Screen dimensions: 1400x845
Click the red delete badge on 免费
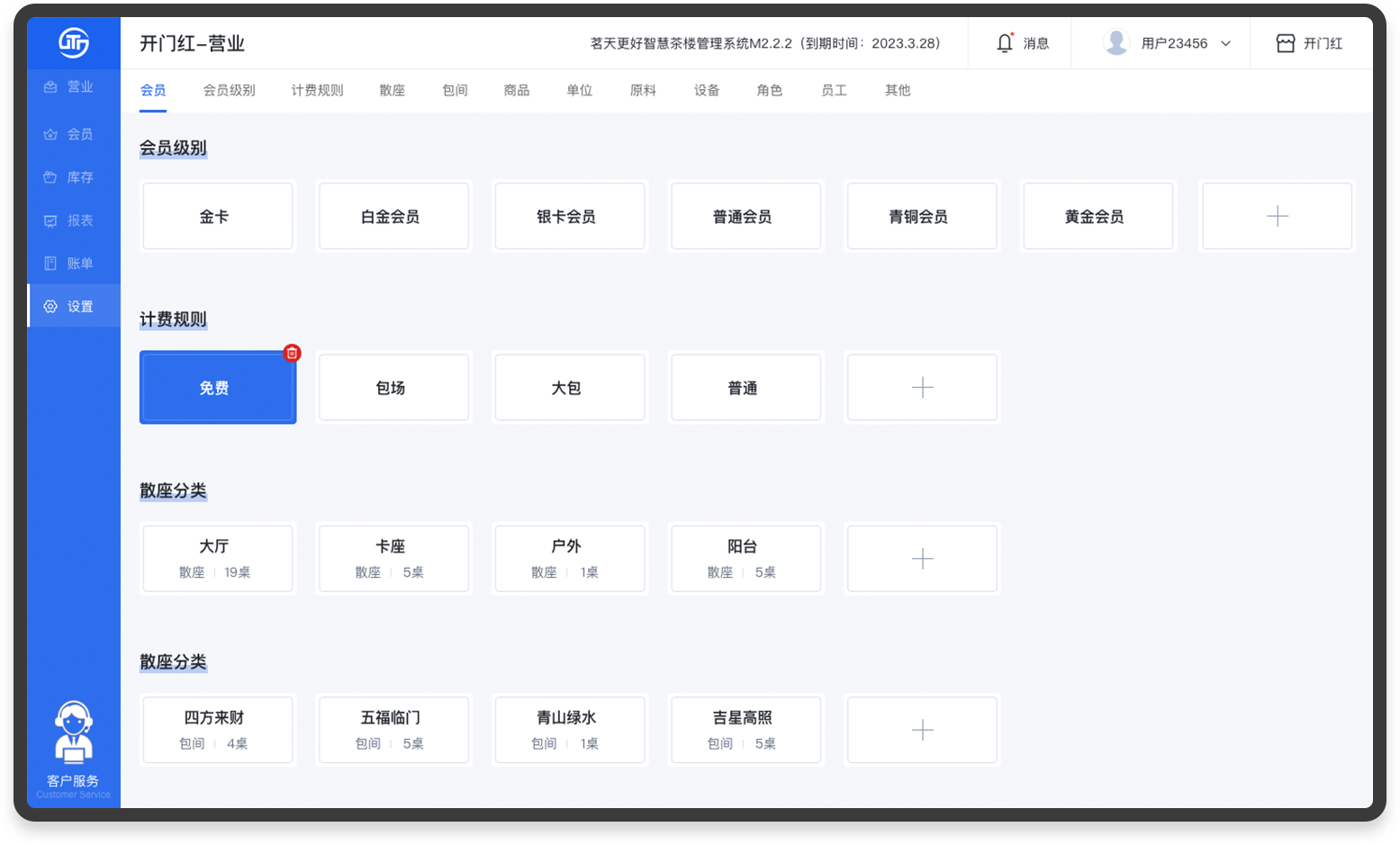(x=292, y=353)
